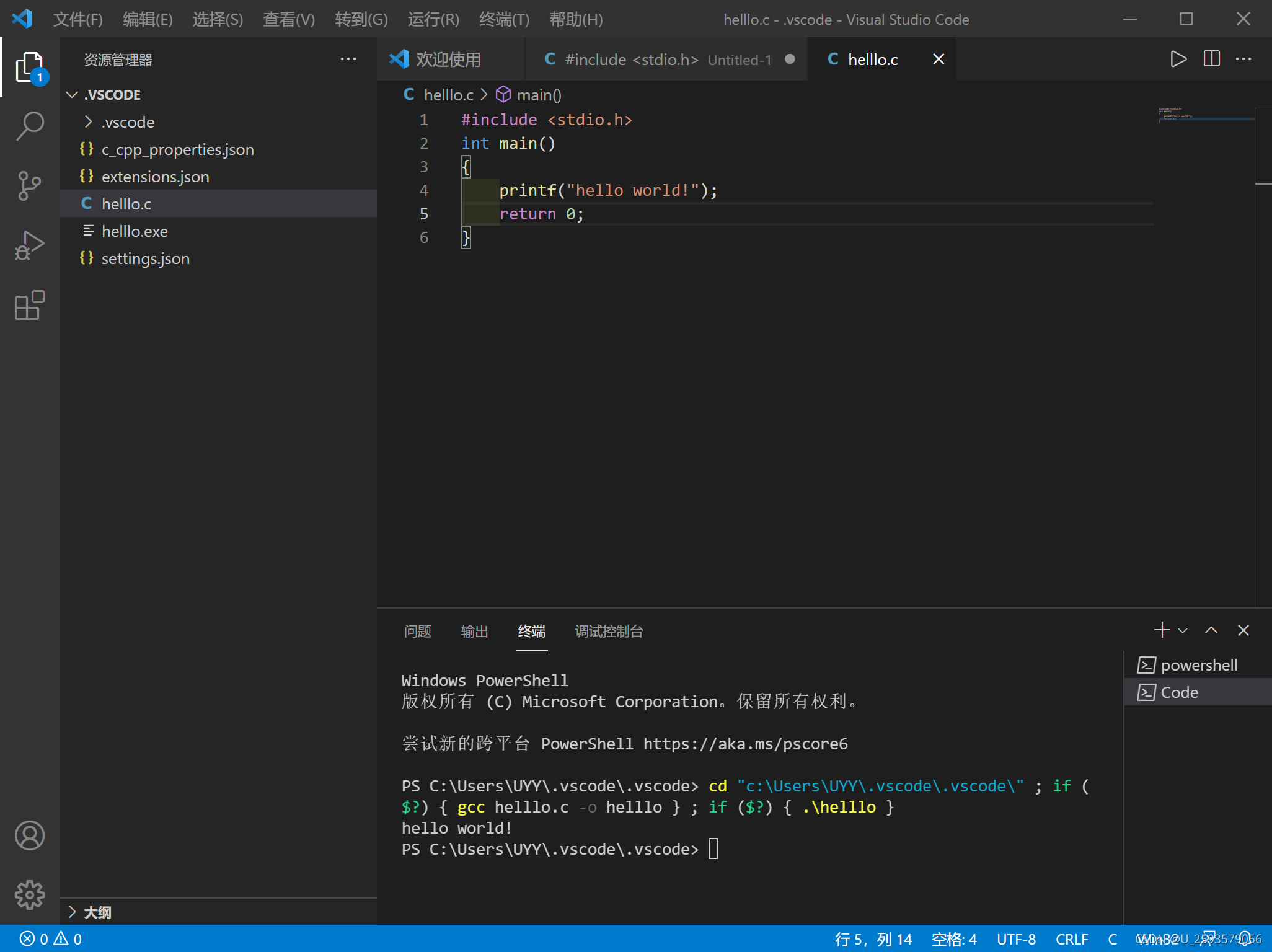1272x952 pixels.
Task: Change encoding via UTF-8 status item
Action: point(1016,939)
